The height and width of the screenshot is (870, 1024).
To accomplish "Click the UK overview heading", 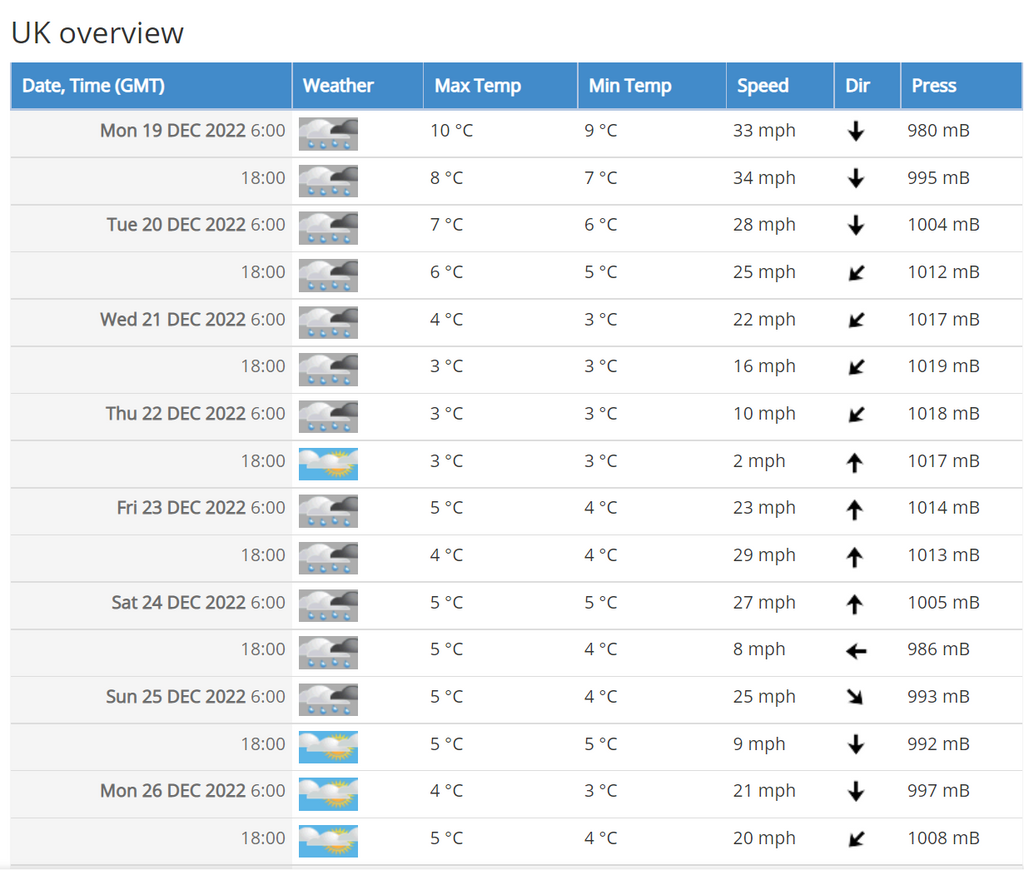I will [x=97, y=33].
